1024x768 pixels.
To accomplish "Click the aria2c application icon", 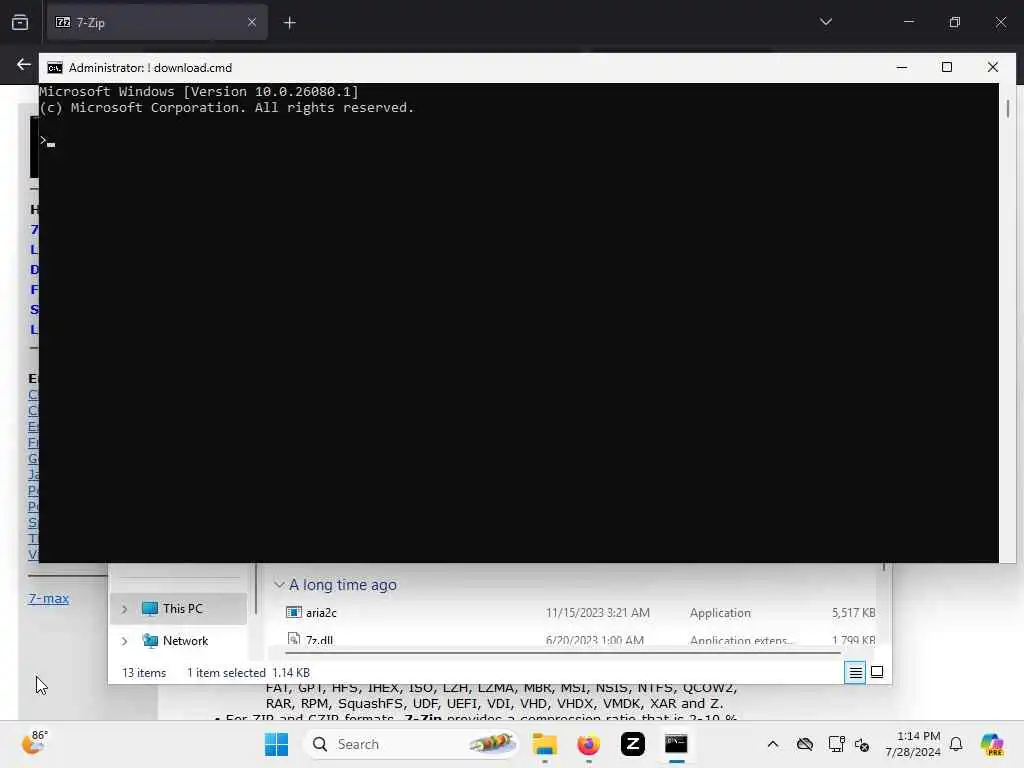I will (294, 613).
